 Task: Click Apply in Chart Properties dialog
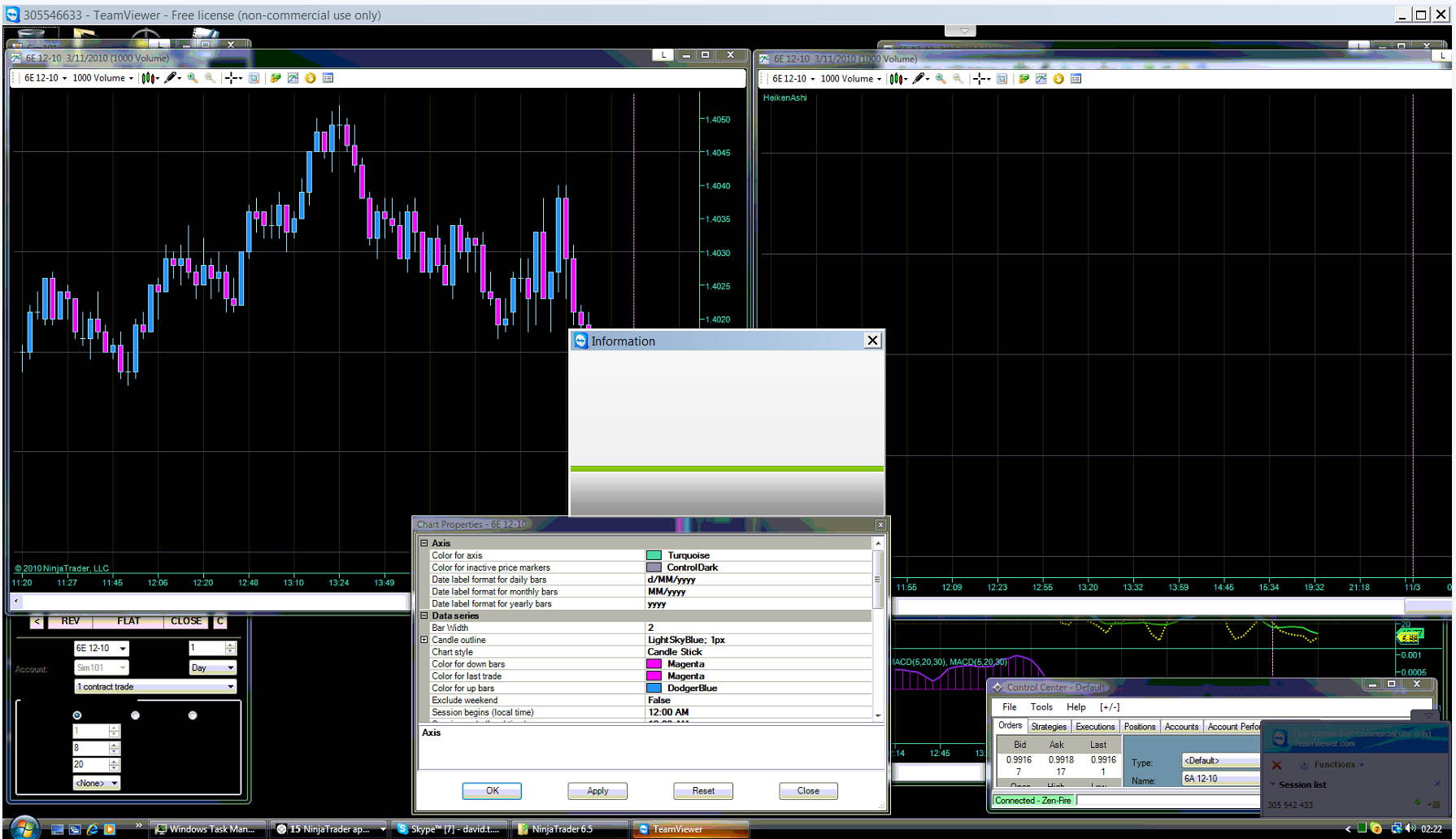point(598,791)
